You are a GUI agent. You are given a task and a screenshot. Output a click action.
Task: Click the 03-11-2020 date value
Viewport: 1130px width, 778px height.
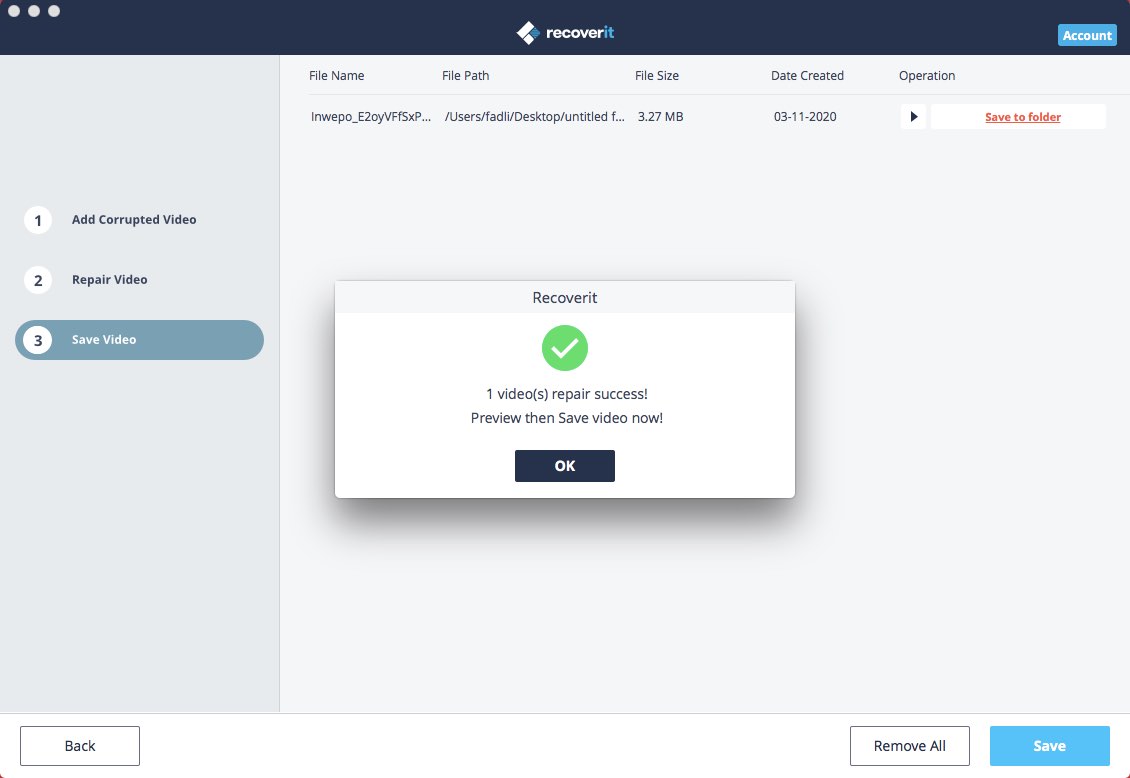(x=805, y=117)
